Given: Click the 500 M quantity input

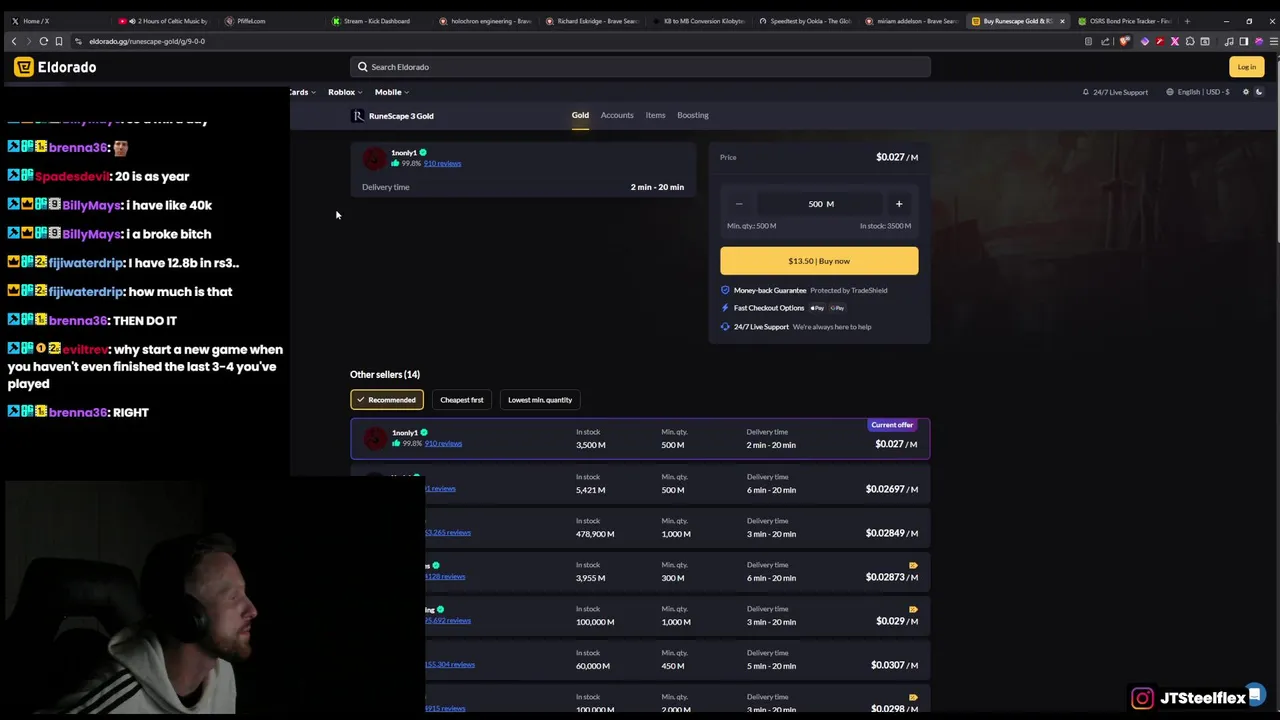Looking at the screenshot, I should [819, 204].
